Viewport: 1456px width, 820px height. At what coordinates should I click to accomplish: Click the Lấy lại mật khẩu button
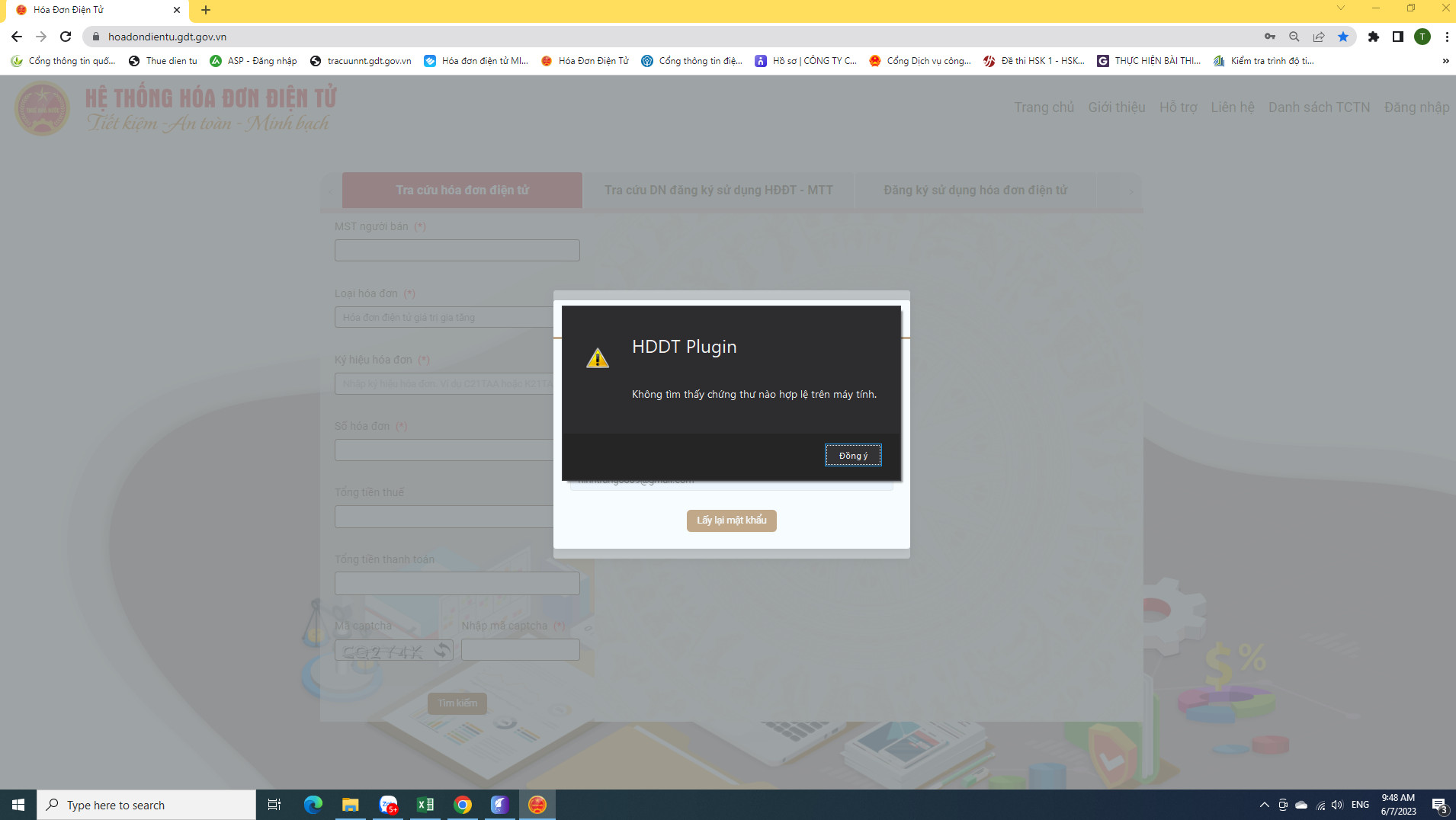[x=731, y=521]
